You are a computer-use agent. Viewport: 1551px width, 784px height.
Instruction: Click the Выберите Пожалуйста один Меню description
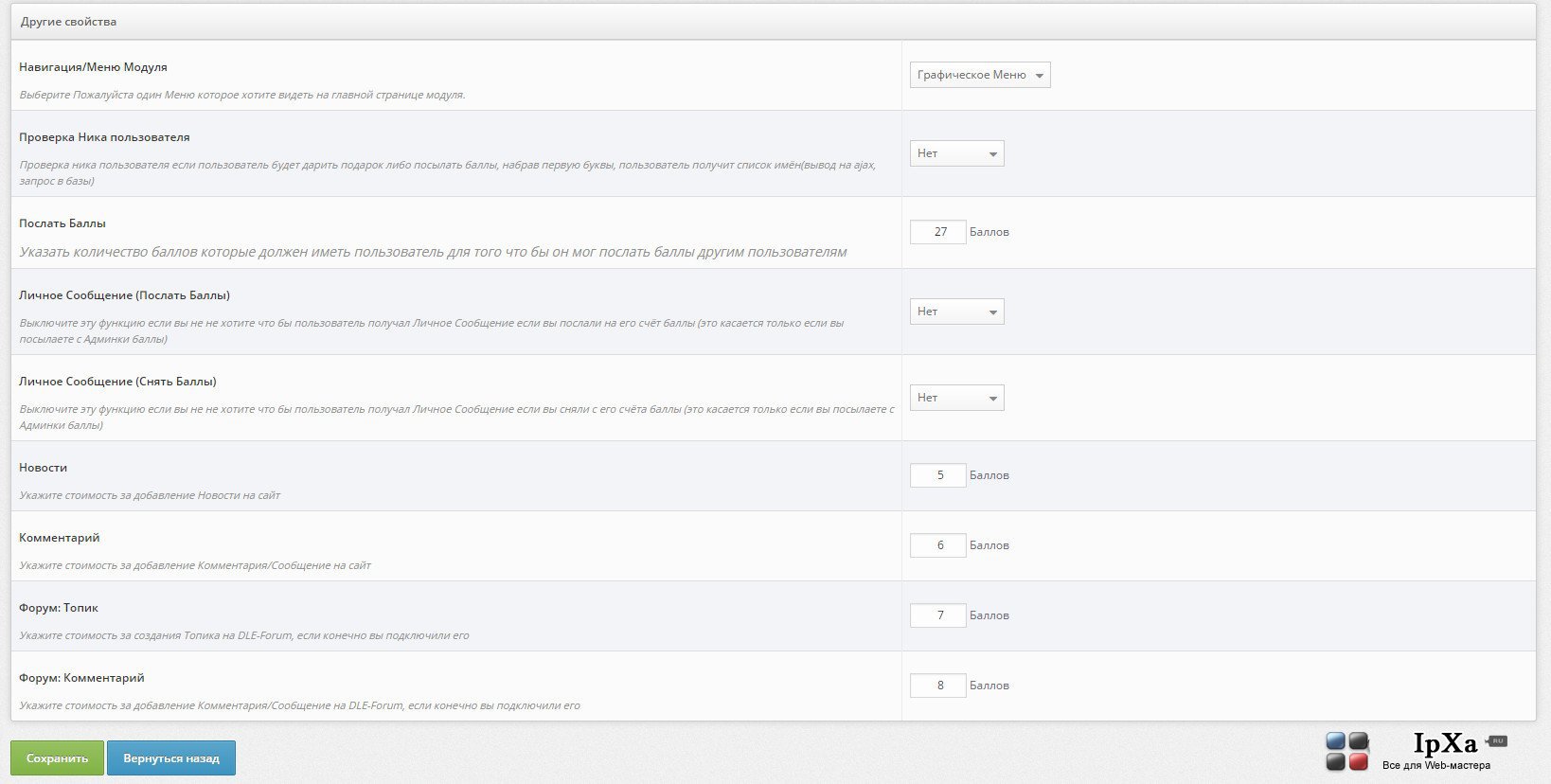(x=242, y=95)
